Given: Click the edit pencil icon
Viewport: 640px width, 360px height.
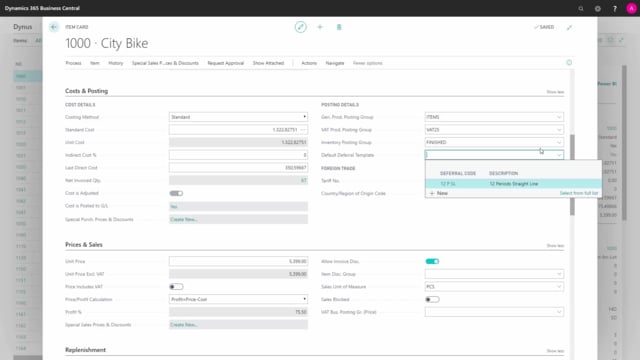Looking at the screenshot, I should coord(300,27).
